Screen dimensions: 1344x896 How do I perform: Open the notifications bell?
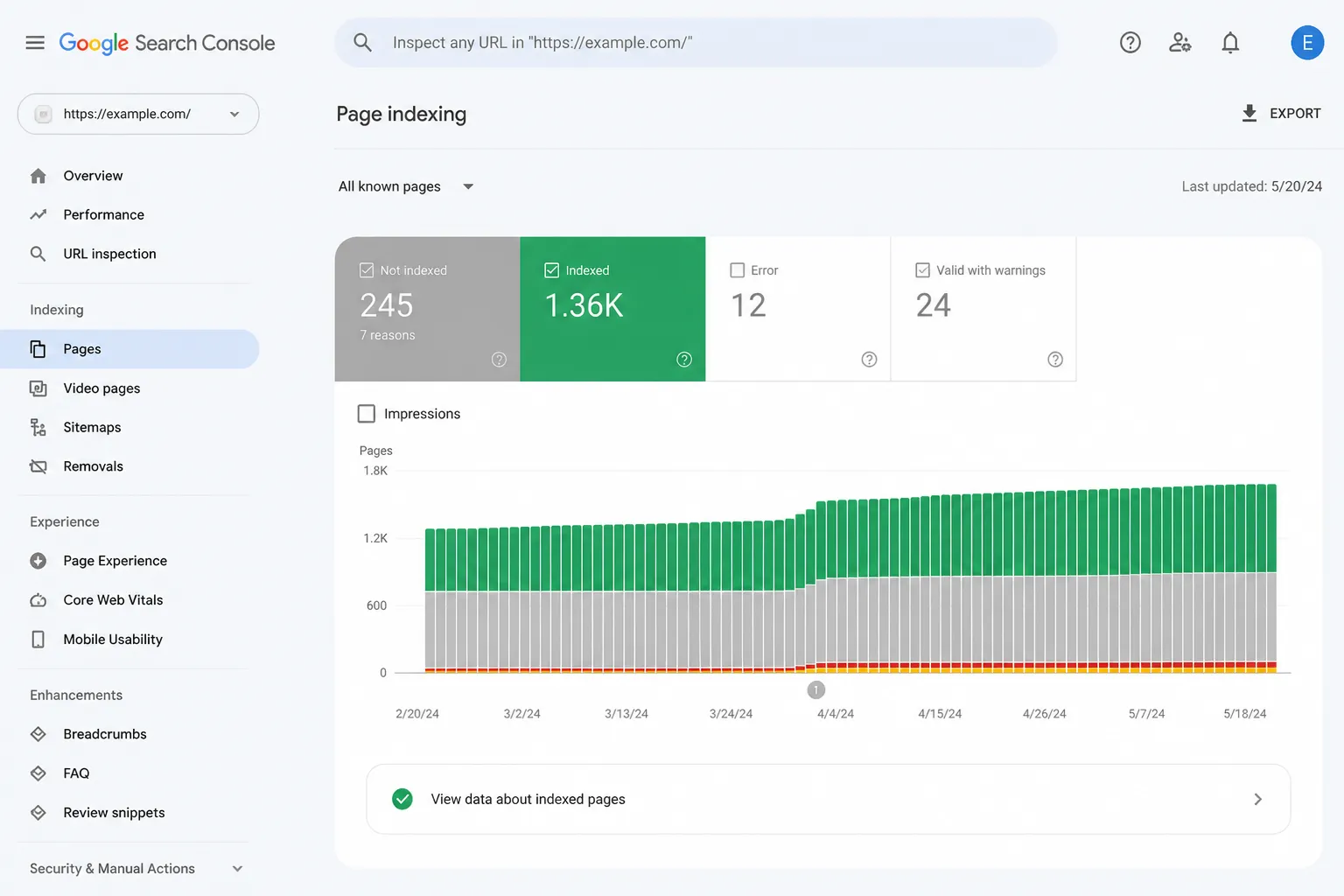(x=1230, y=42)
